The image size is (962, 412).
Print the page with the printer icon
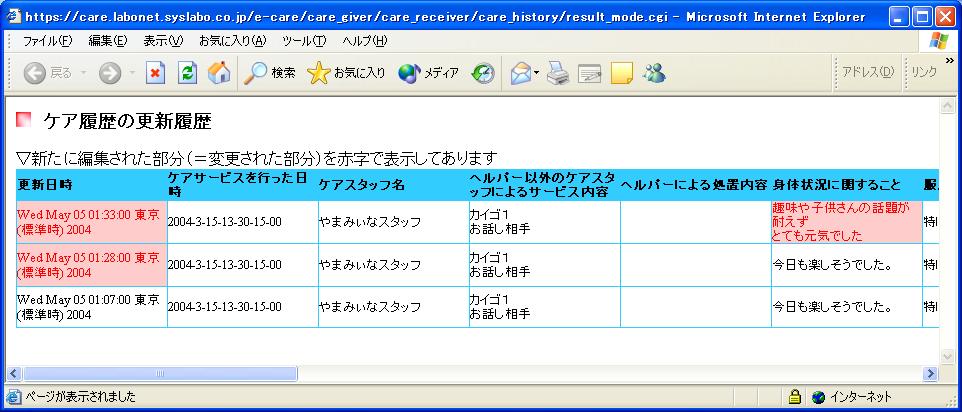coord(558,73)
